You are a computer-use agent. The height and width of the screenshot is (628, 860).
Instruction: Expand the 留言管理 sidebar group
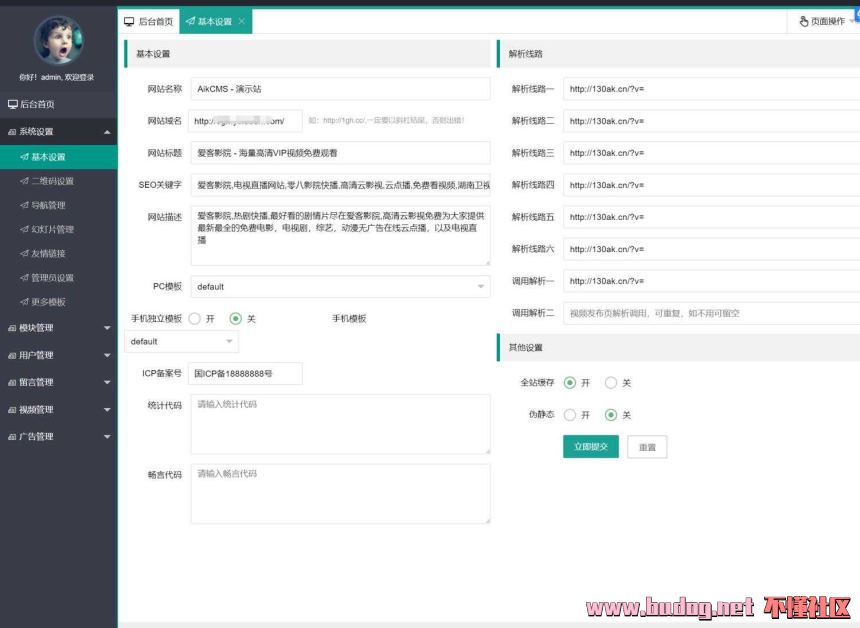click(x=59, y=382)
